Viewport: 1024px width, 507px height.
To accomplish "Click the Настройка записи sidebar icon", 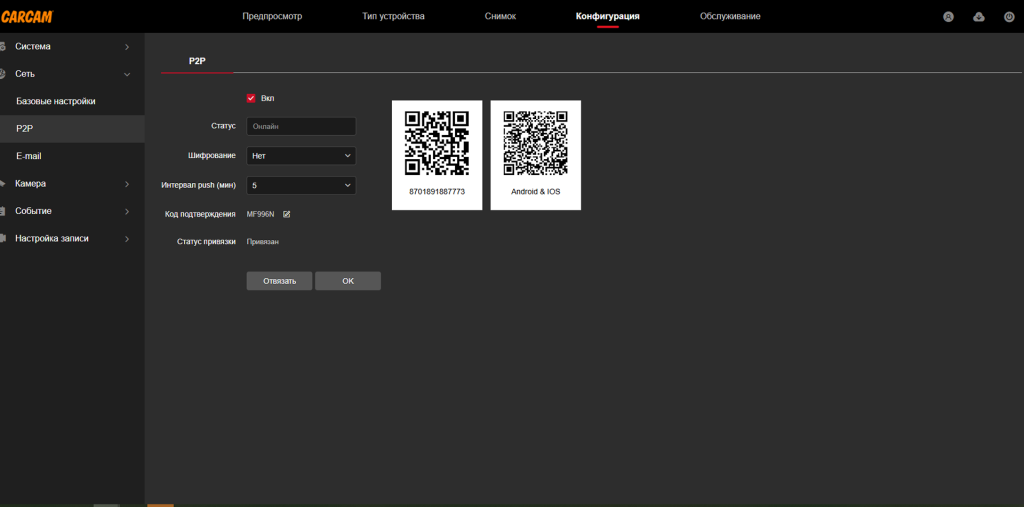I will pos(3,238).
